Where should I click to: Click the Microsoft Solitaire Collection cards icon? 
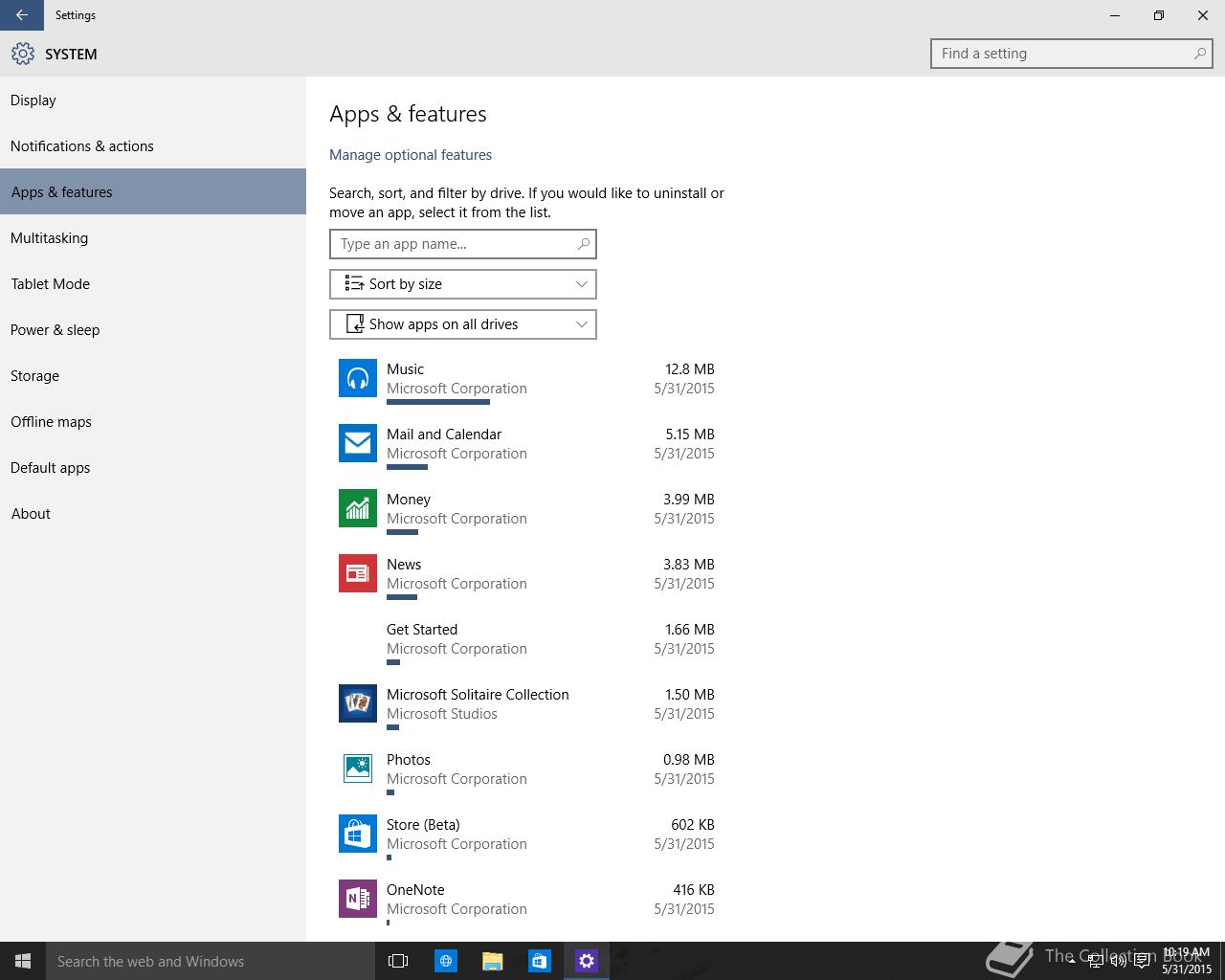point(358,703)
